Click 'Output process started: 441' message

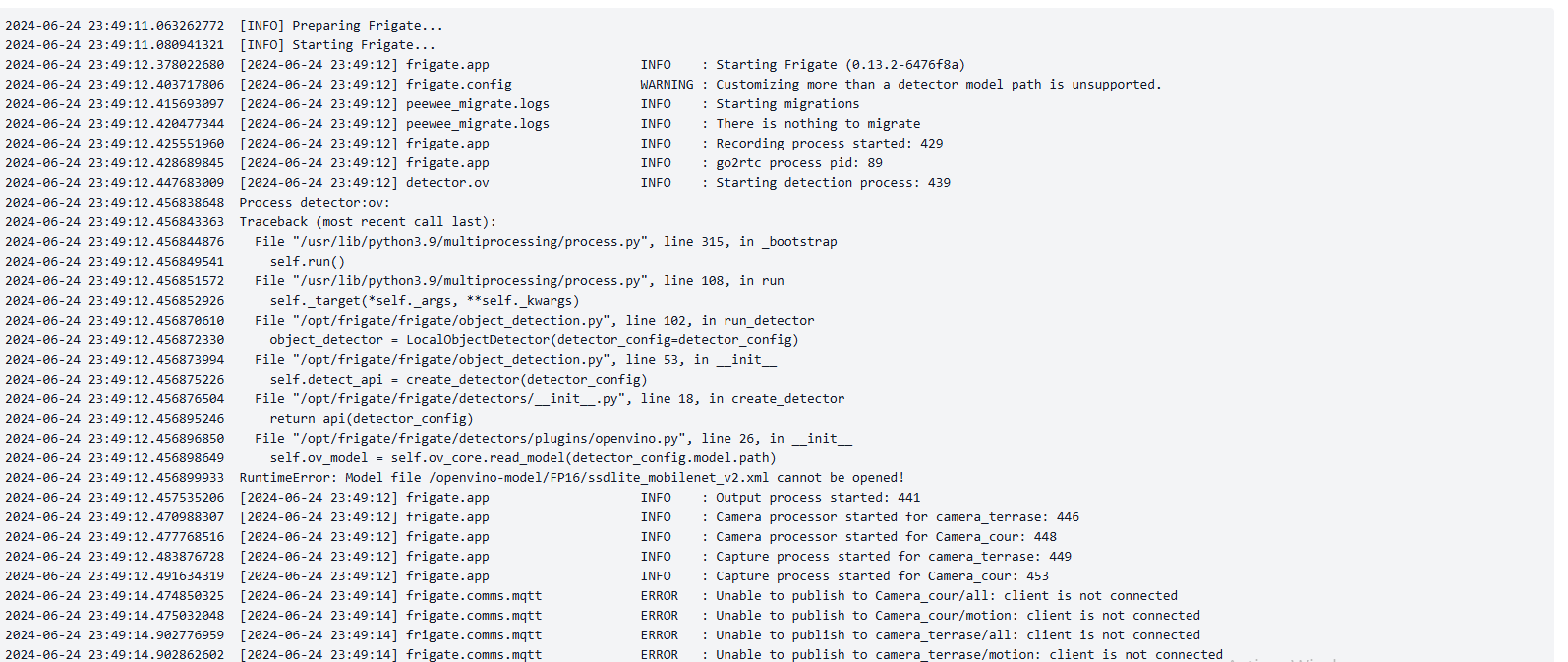818,498
